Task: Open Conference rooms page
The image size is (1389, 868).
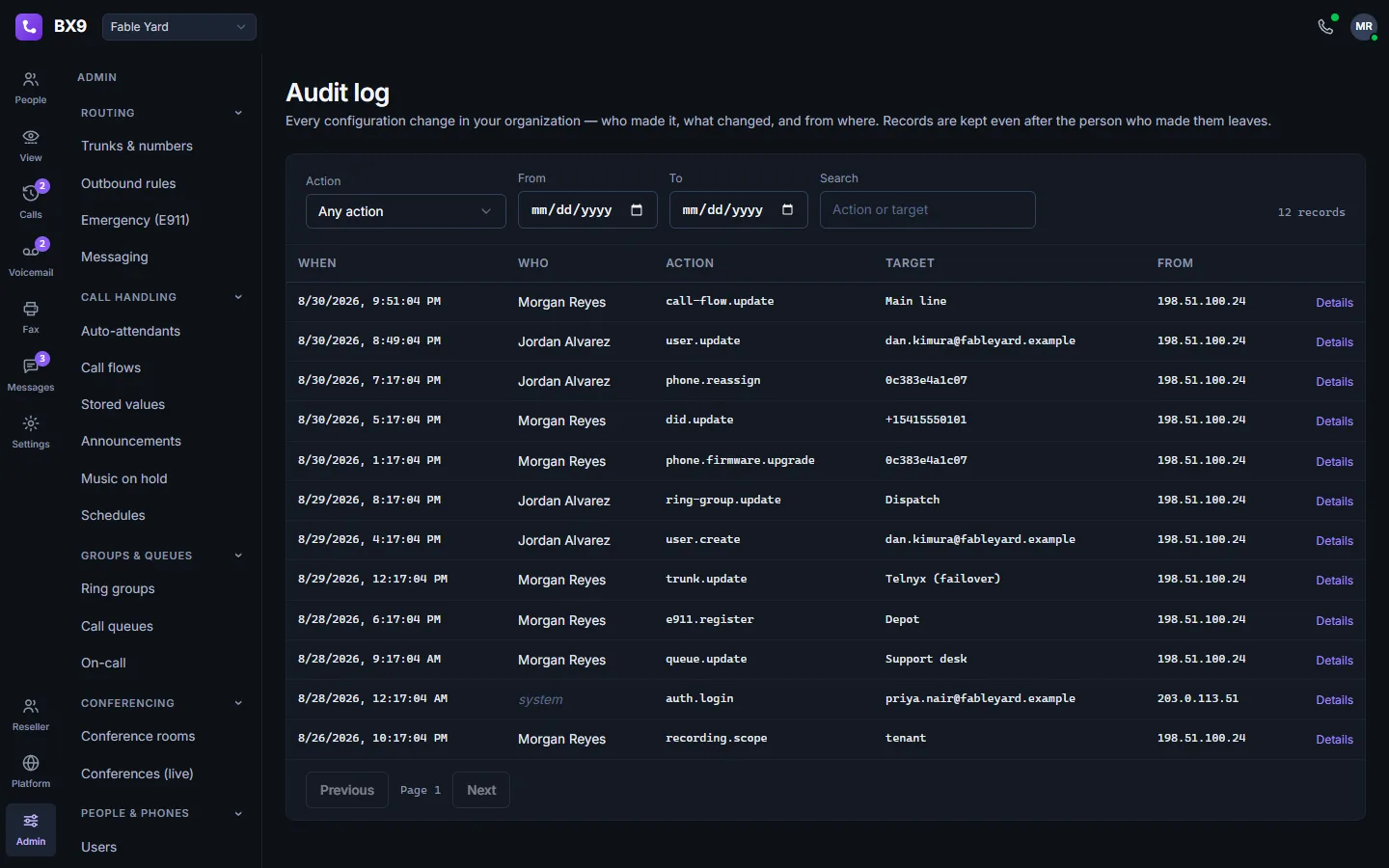Action: tap(138, 736)
